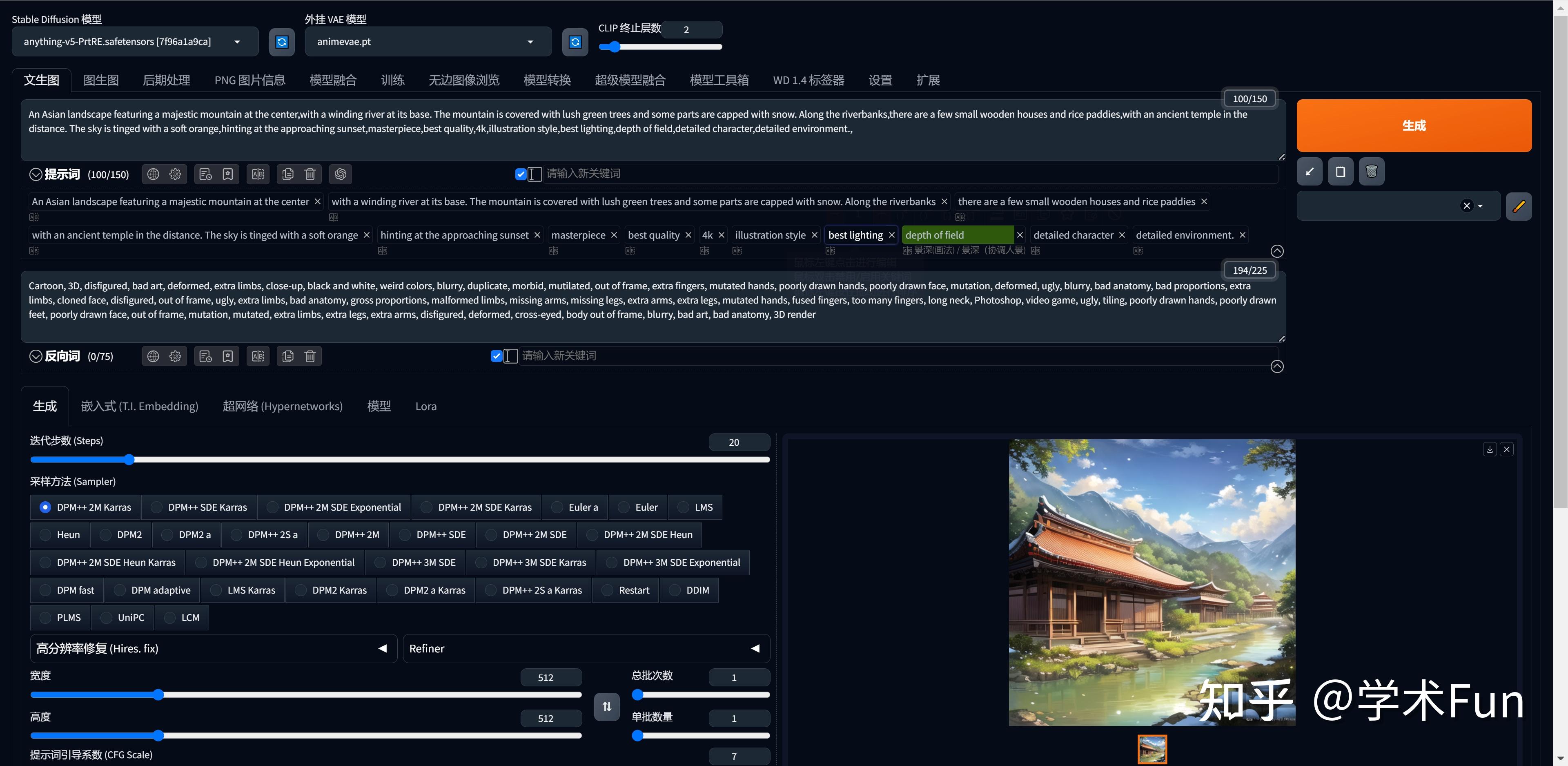Open the Lora tab

(425, 406)
